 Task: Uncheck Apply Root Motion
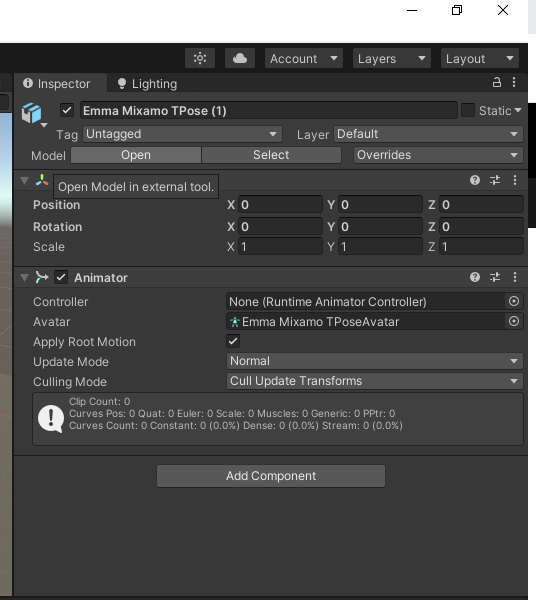(233, 341)
